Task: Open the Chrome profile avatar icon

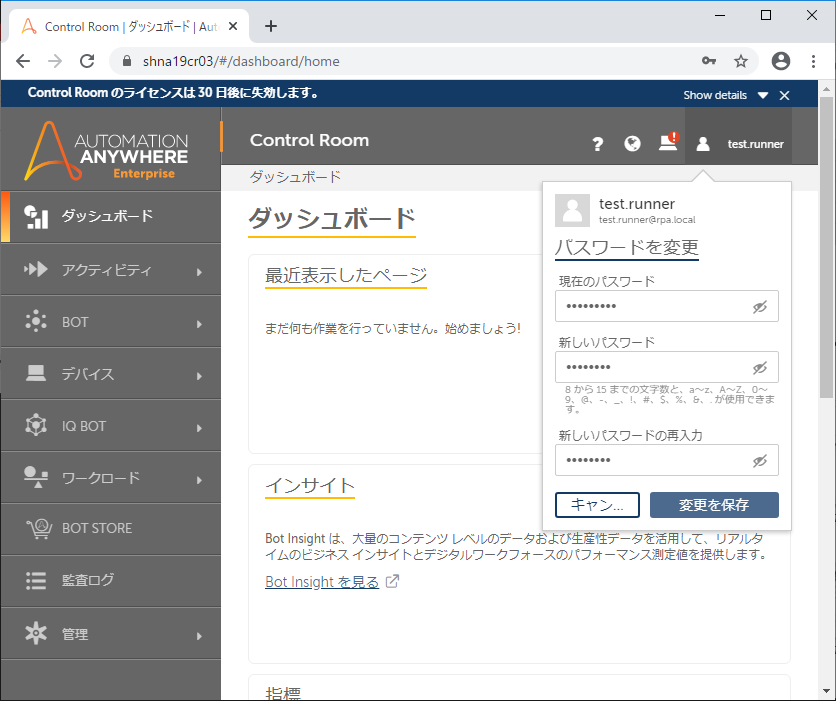Action: (781, 61)
